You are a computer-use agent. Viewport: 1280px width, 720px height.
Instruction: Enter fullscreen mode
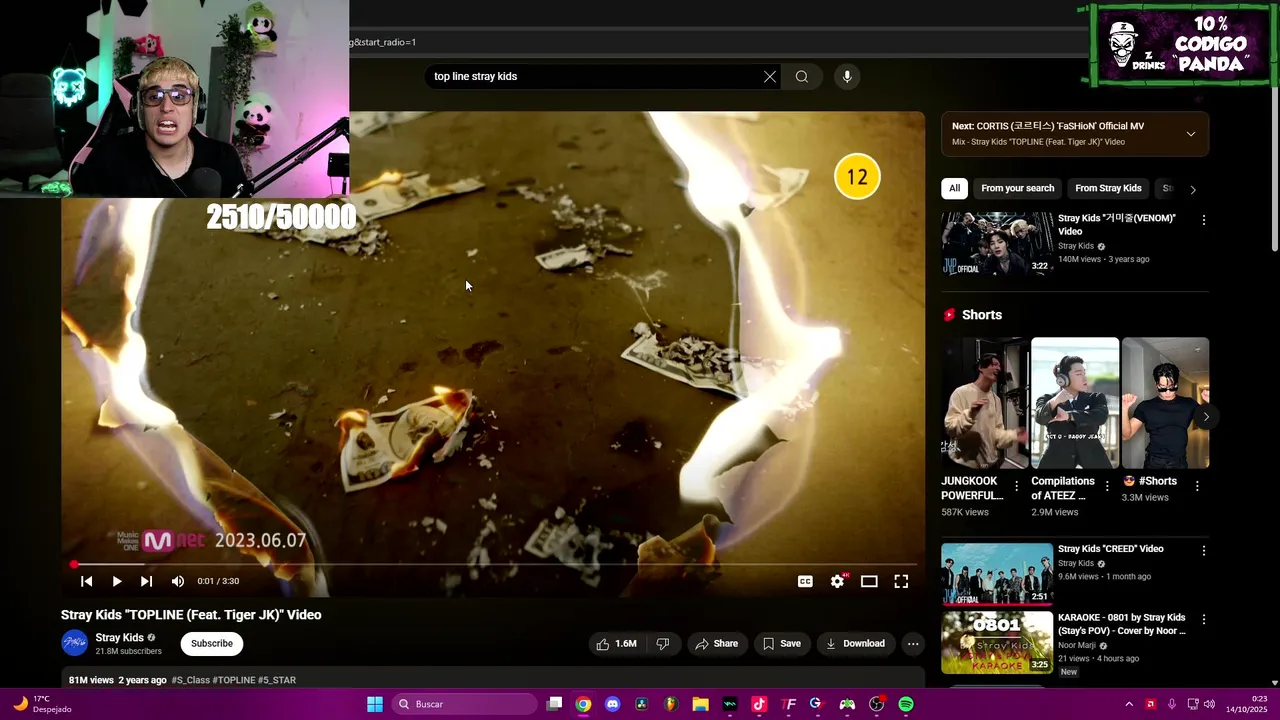pyautogui.click(x=901, y=581)
